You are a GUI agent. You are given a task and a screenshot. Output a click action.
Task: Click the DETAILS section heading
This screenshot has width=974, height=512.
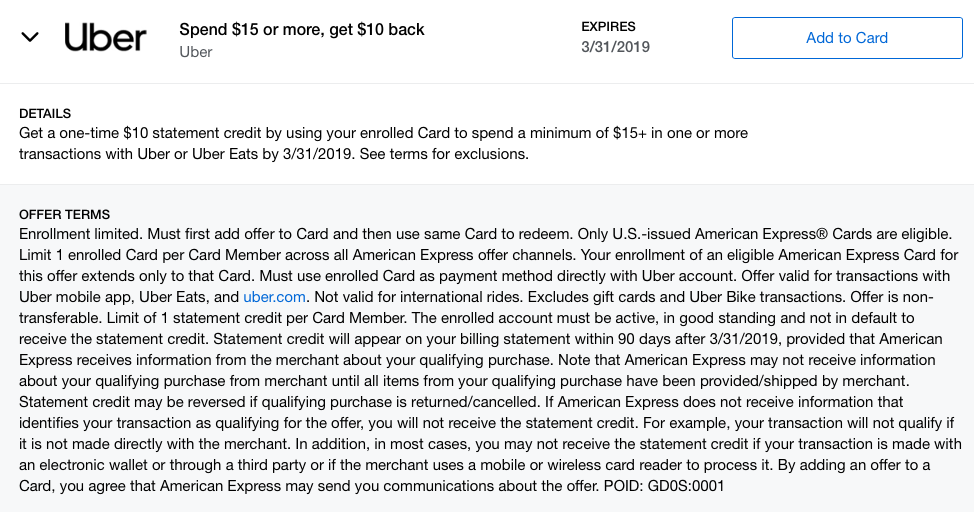tap(45, 114)
